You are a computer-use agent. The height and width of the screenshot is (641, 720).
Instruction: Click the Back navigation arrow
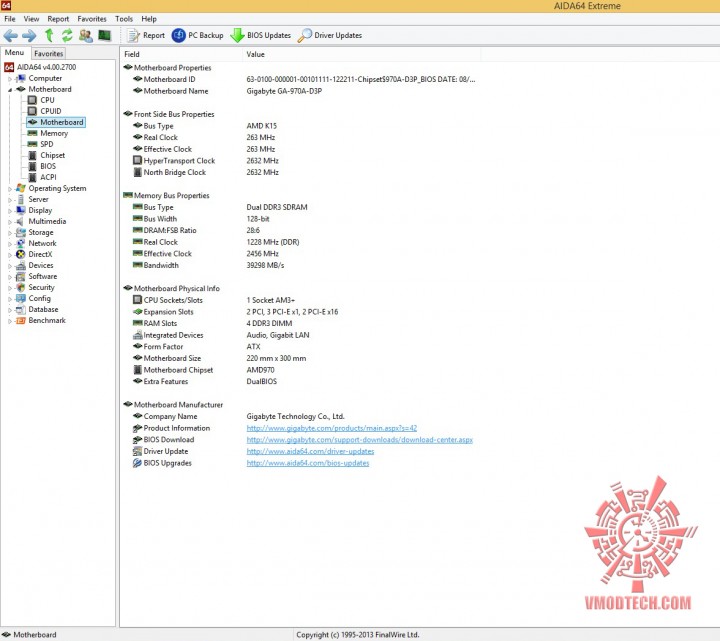click(11, 35)
